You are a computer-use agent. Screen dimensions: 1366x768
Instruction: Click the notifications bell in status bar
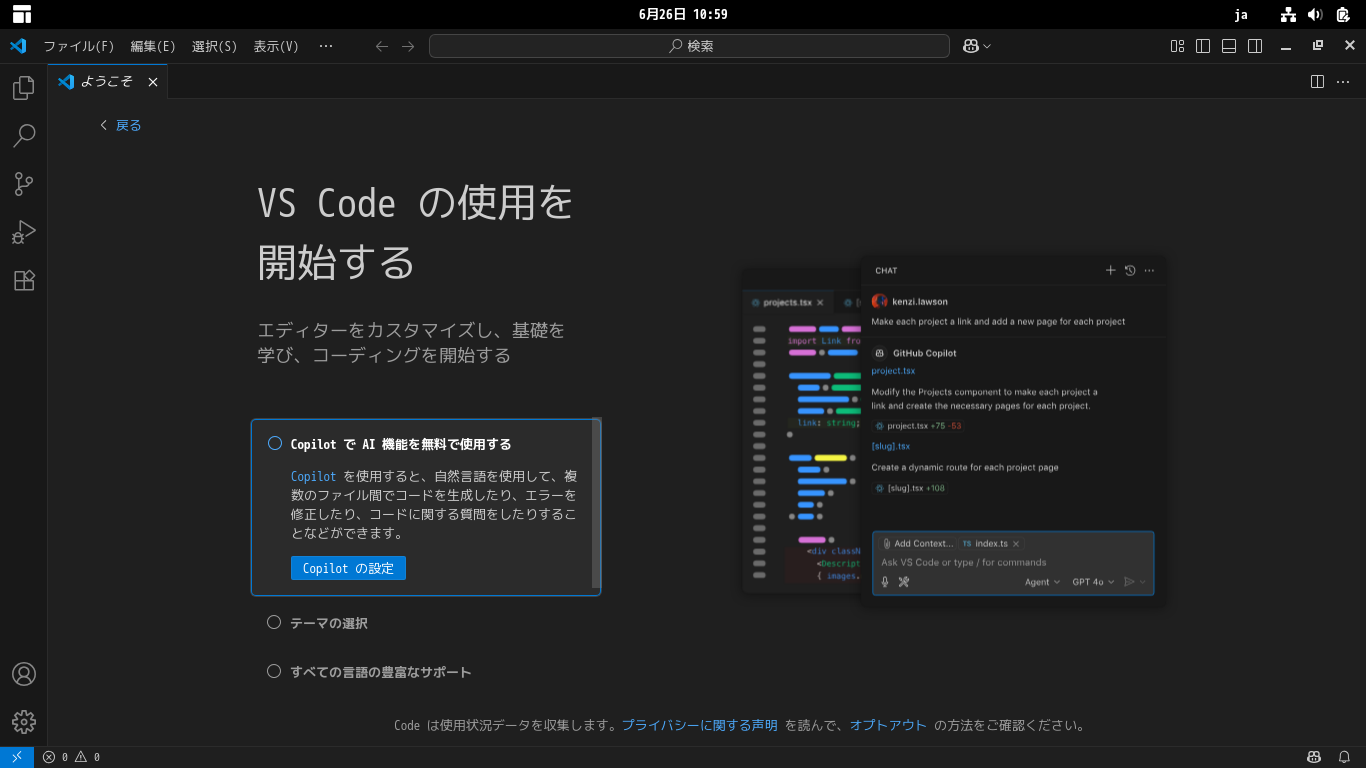1345,757
